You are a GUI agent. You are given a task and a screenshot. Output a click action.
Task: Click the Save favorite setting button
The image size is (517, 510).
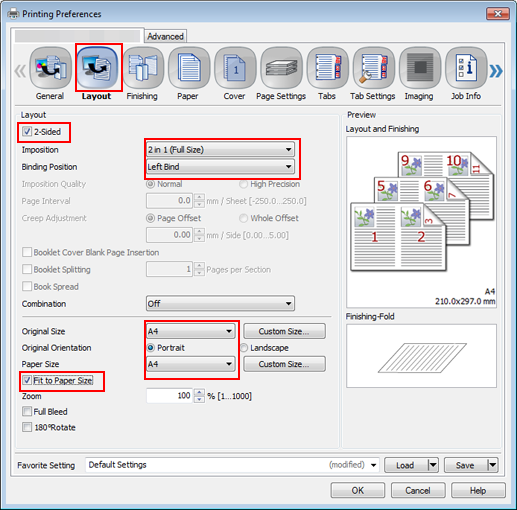[466, 465]
